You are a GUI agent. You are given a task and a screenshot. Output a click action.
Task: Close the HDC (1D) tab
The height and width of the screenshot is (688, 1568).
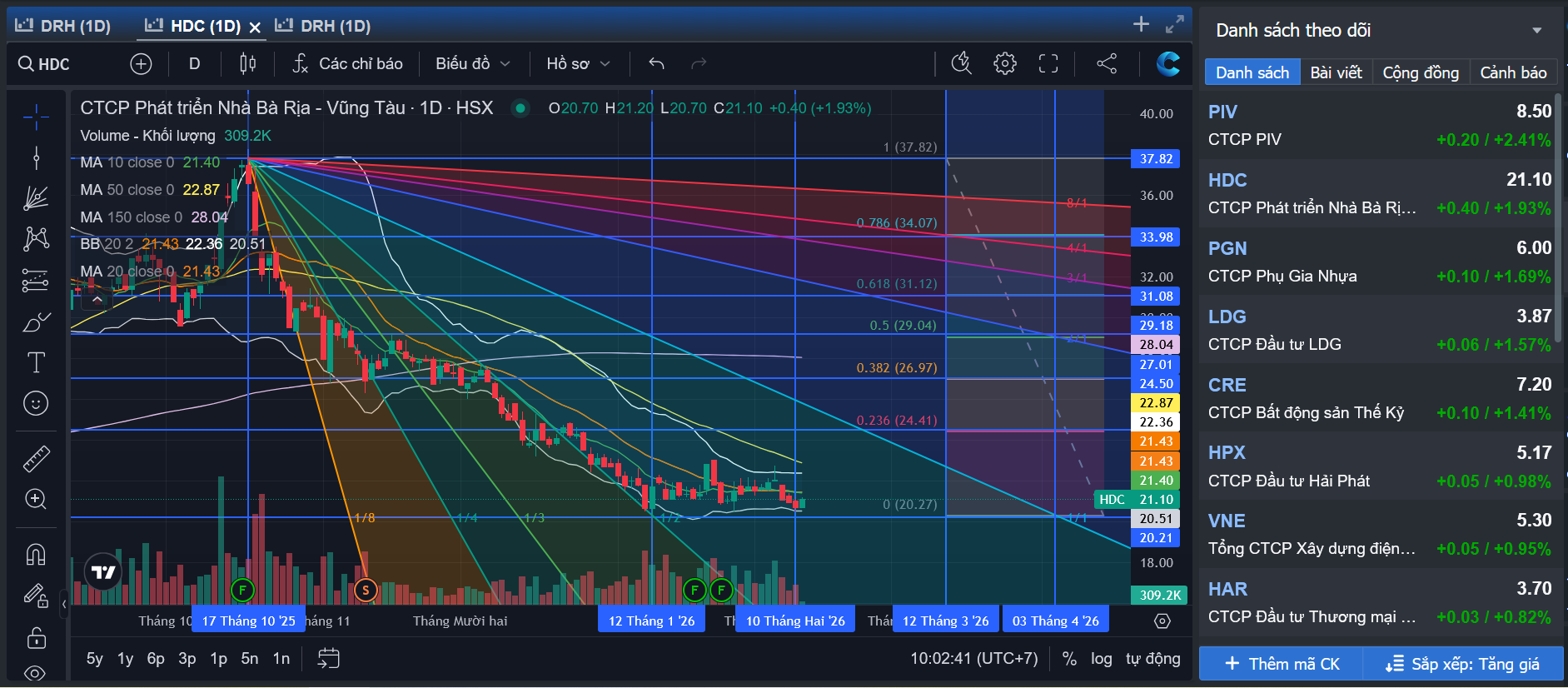tap(255, 27)
